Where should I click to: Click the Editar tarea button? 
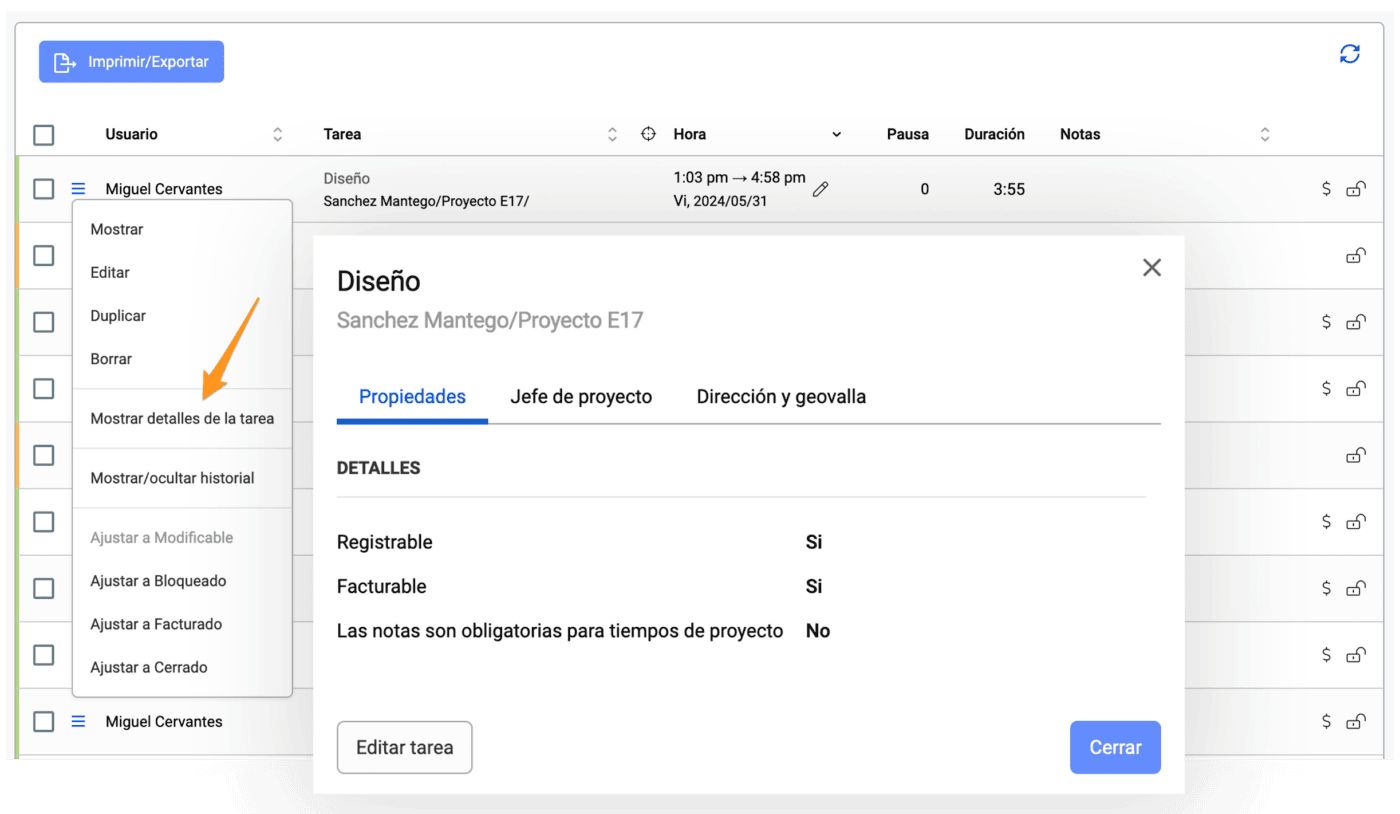(404, 747)
